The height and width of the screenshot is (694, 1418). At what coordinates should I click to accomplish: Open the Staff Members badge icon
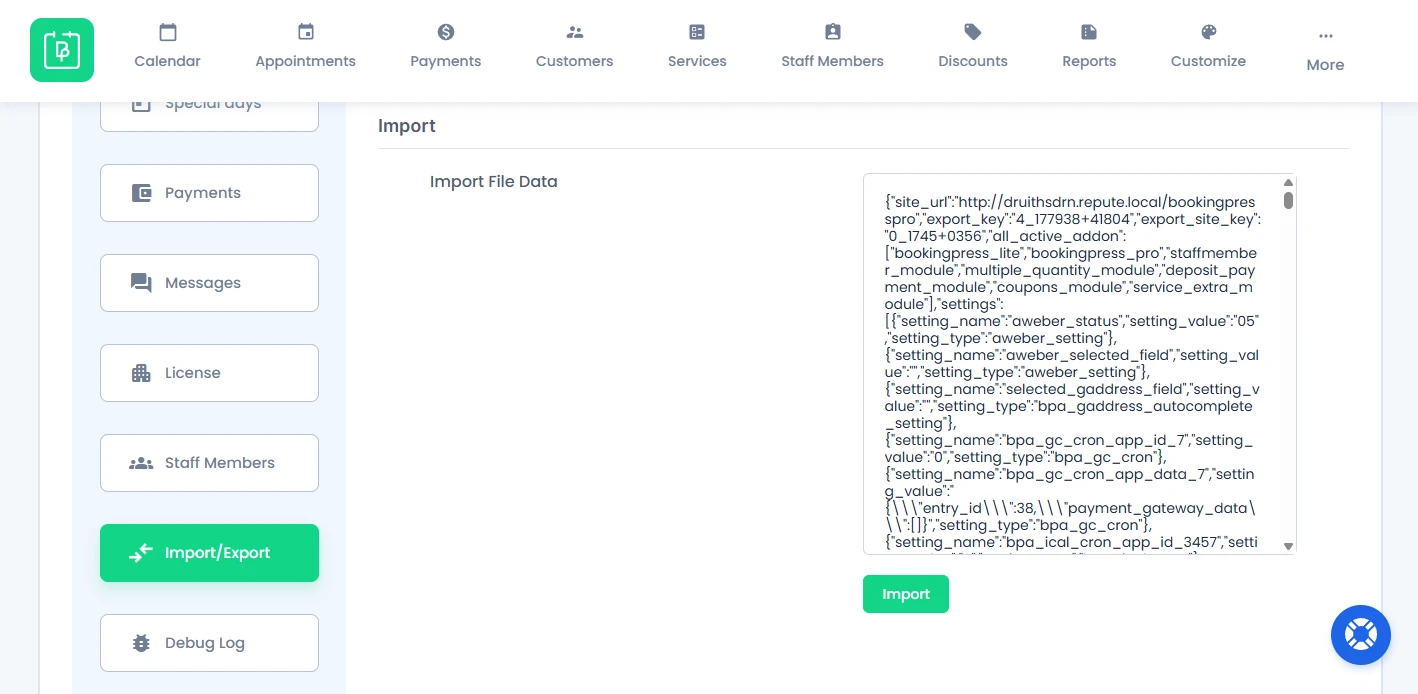tap(833, 32)
